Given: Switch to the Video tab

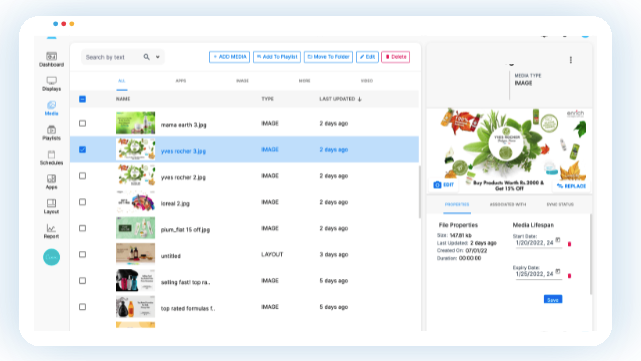Looking at the screenshot, I should 367,81.
